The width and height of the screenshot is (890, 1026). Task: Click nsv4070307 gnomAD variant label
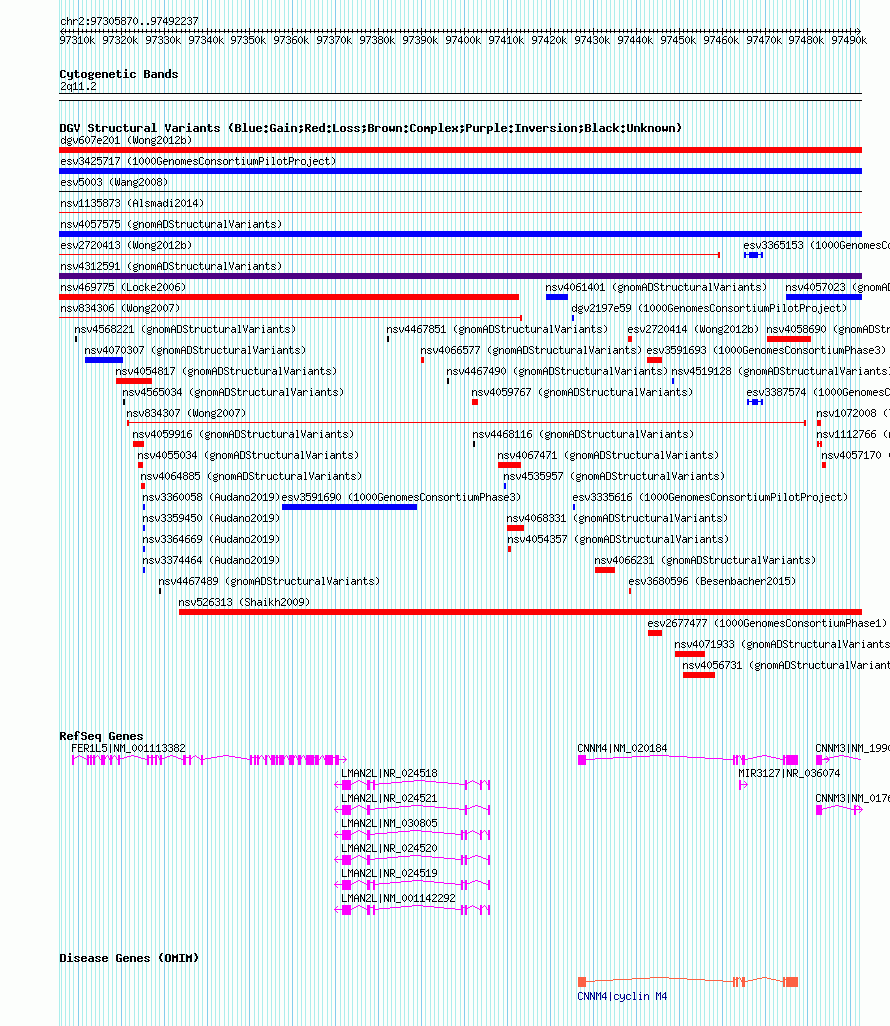(x=195, y=349)
